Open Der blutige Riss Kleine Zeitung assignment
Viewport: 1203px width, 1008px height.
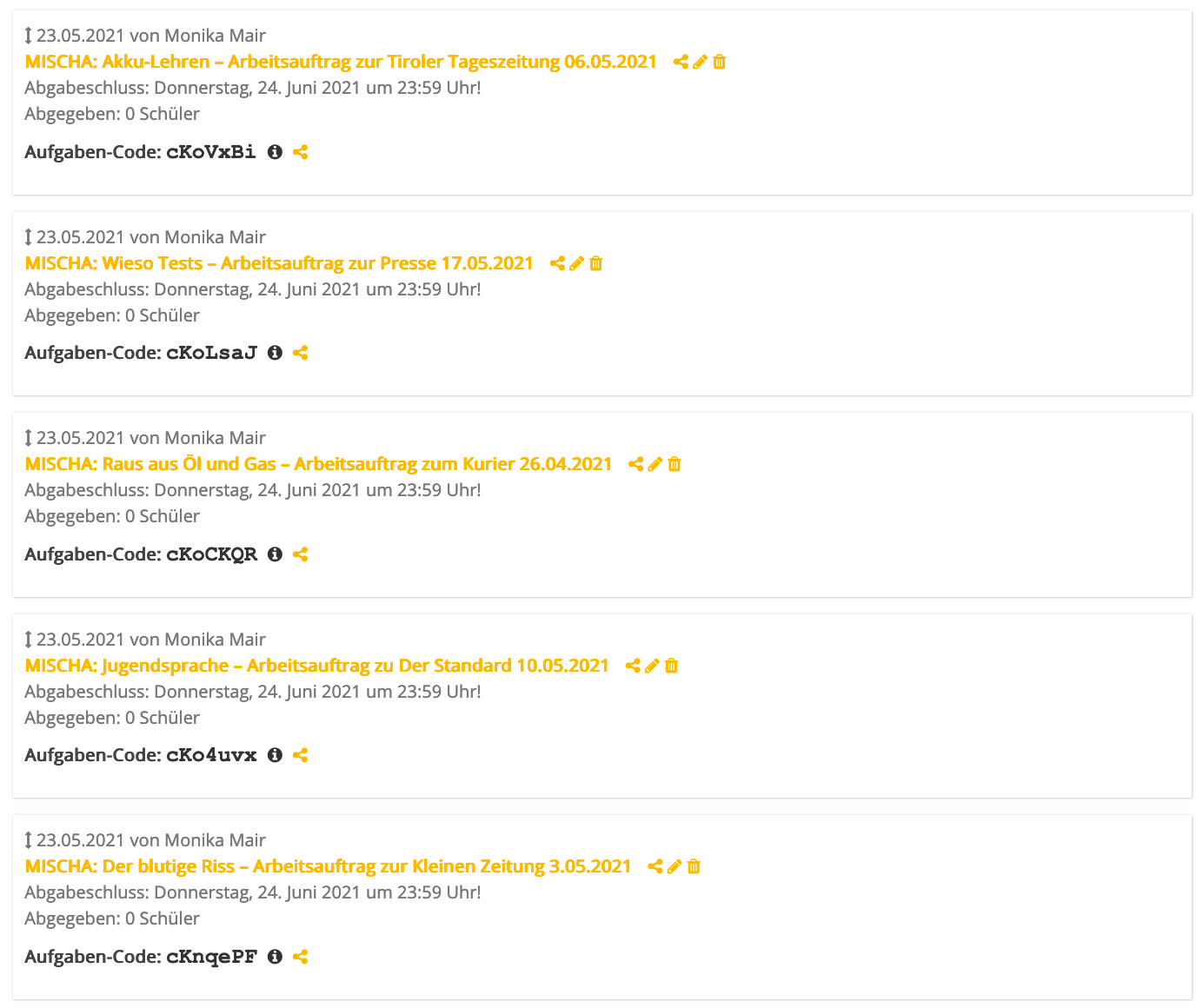(329, 866)
